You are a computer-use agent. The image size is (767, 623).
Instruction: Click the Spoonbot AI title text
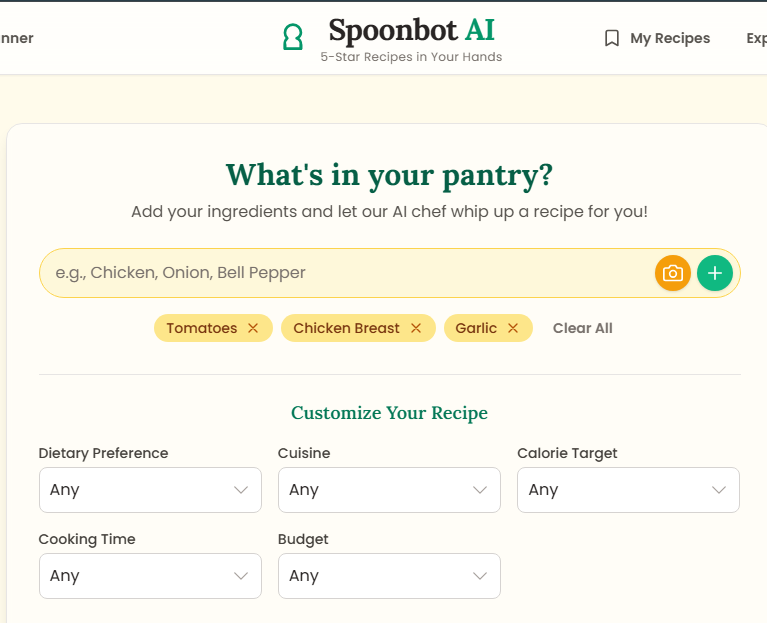[x=411, y=30]
